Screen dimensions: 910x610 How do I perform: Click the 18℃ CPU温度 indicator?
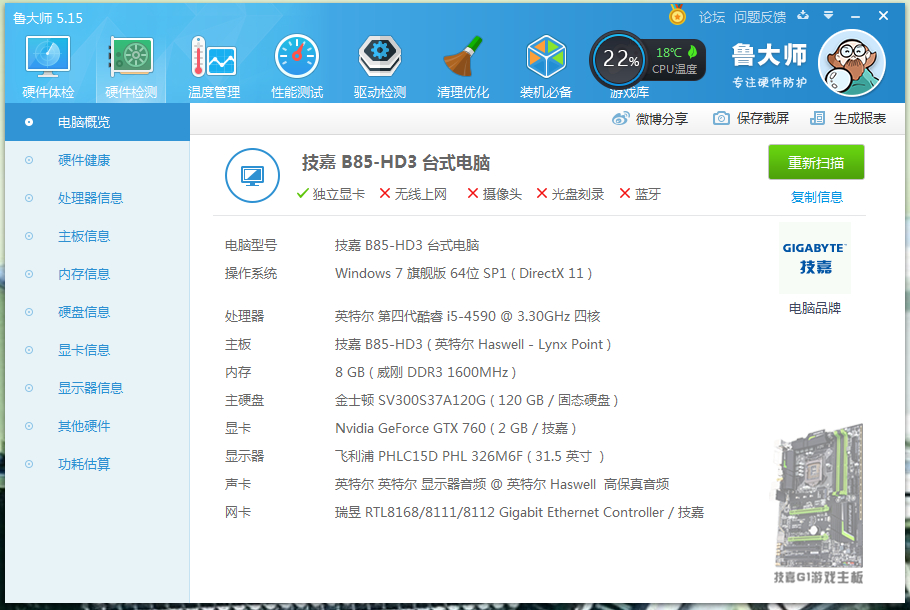tap(675, 60)
